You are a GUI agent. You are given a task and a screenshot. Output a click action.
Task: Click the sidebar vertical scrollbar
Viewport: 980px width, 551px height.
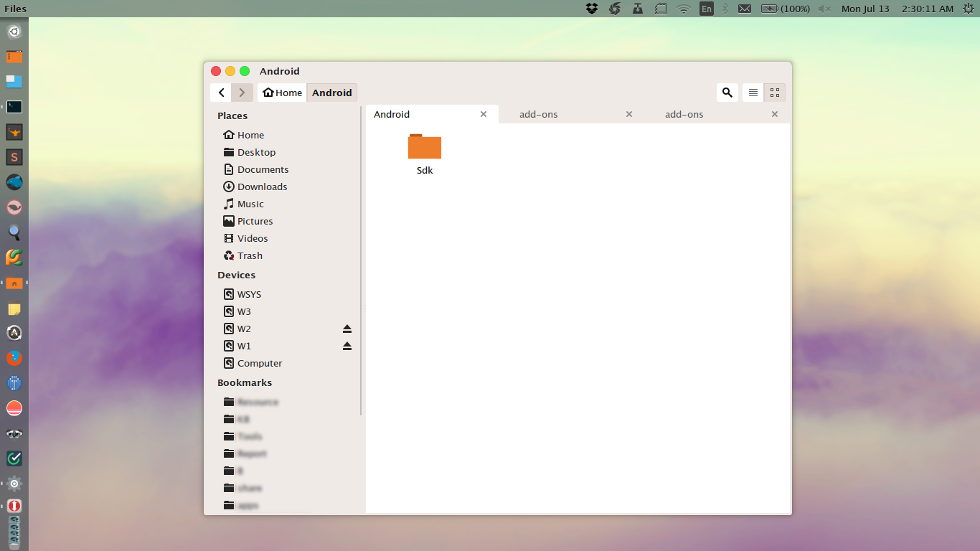[x=361, y=261]
